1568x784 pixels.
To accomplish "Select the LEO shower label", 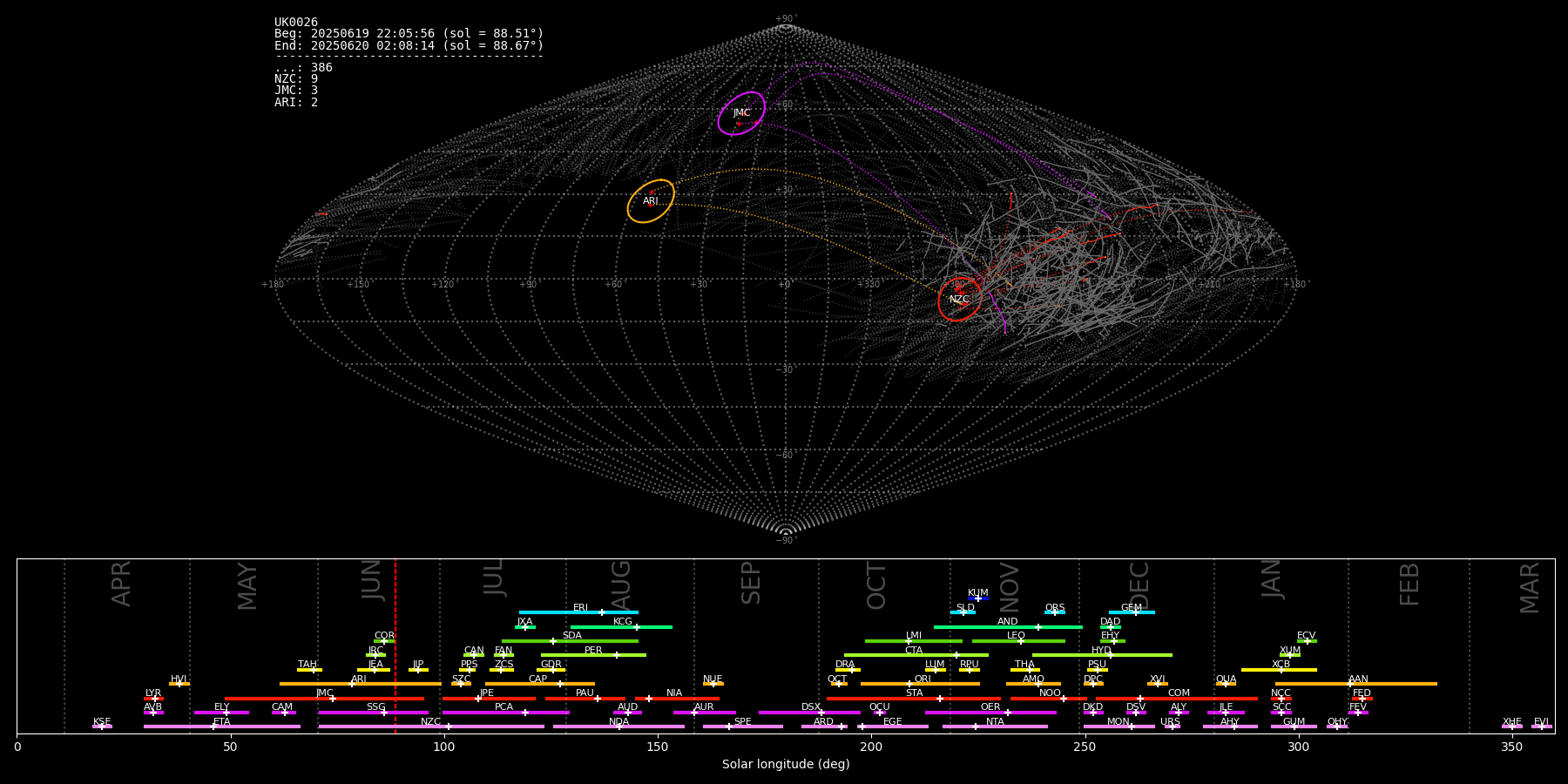I will pos(1017,636).
